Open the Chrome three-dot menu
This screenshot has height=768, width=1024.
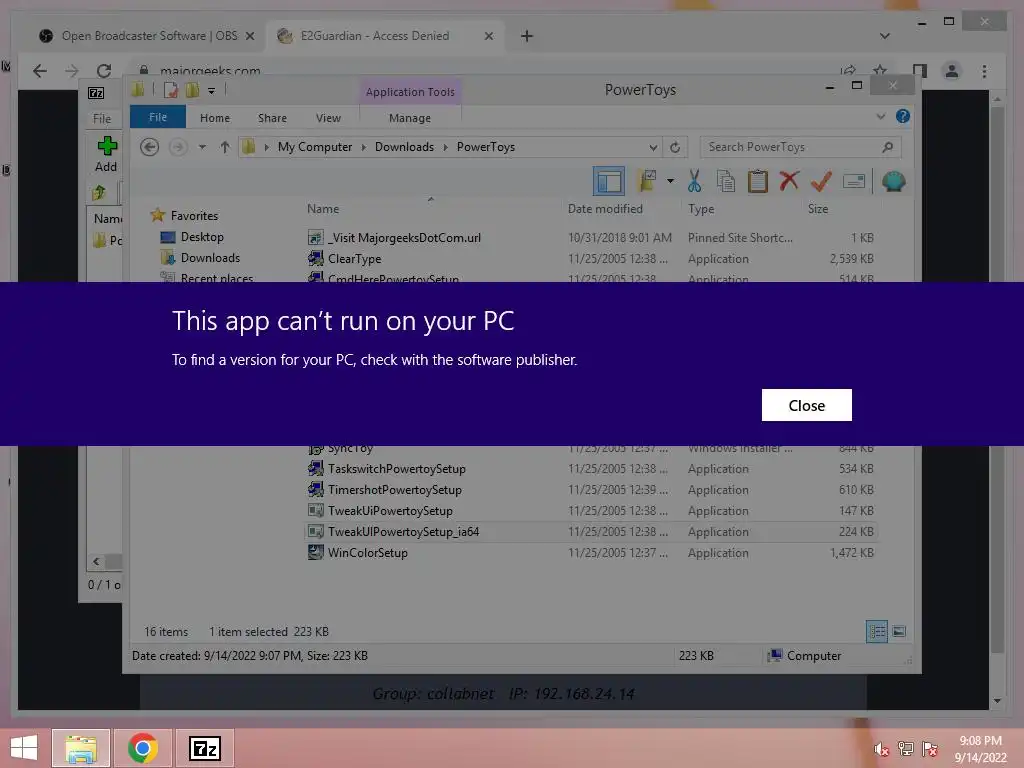[x=984, y=71]
